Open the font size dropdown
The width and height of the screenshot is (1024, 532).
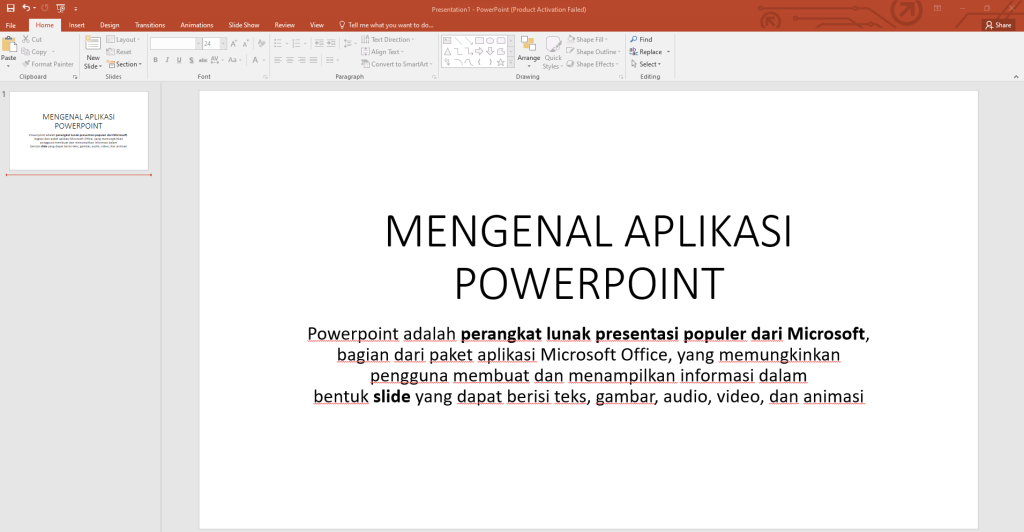222,44
